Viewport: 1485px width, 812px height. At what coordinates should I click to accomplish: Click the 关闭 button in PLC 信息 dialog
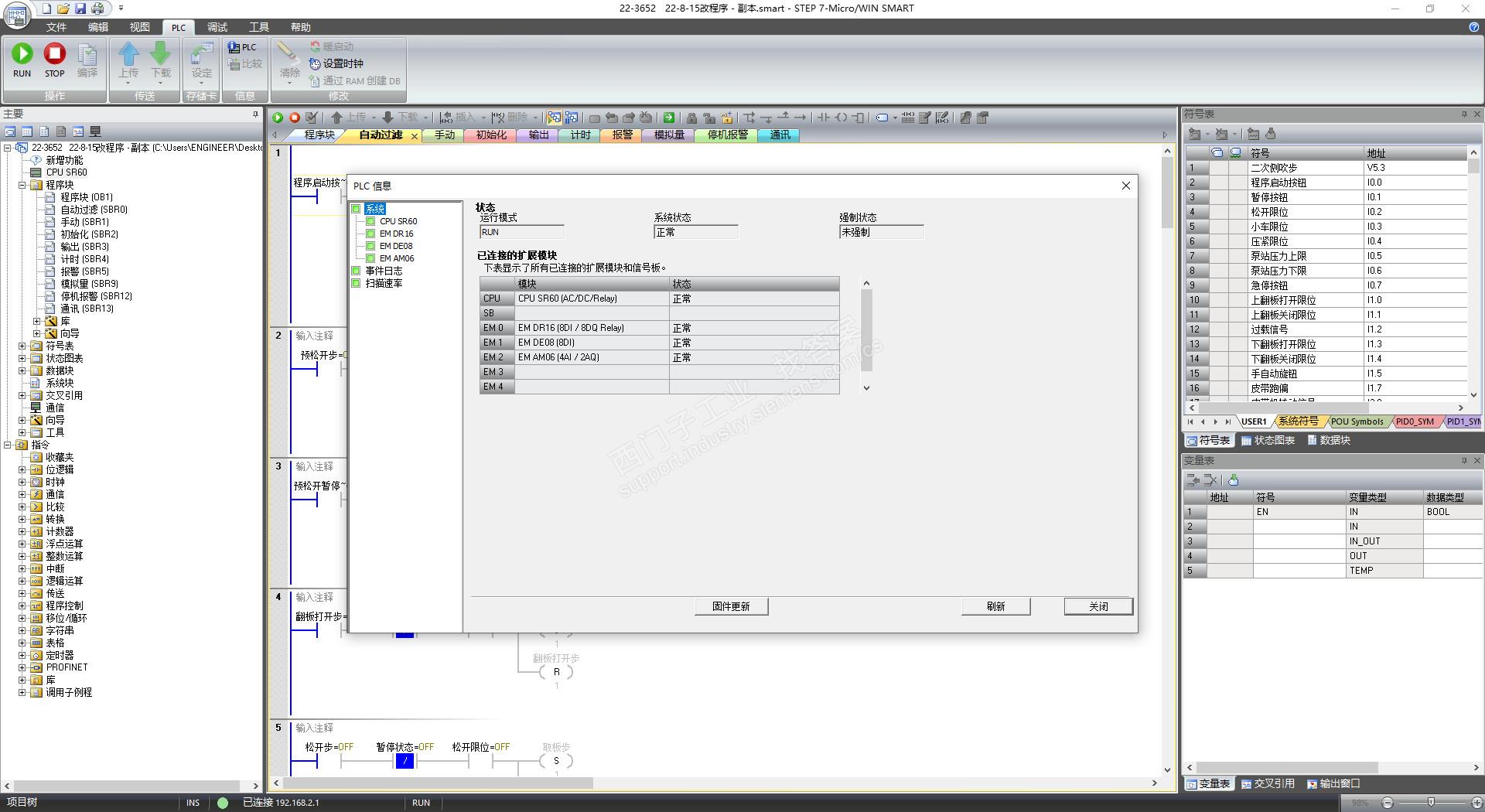pos(1098,606)
